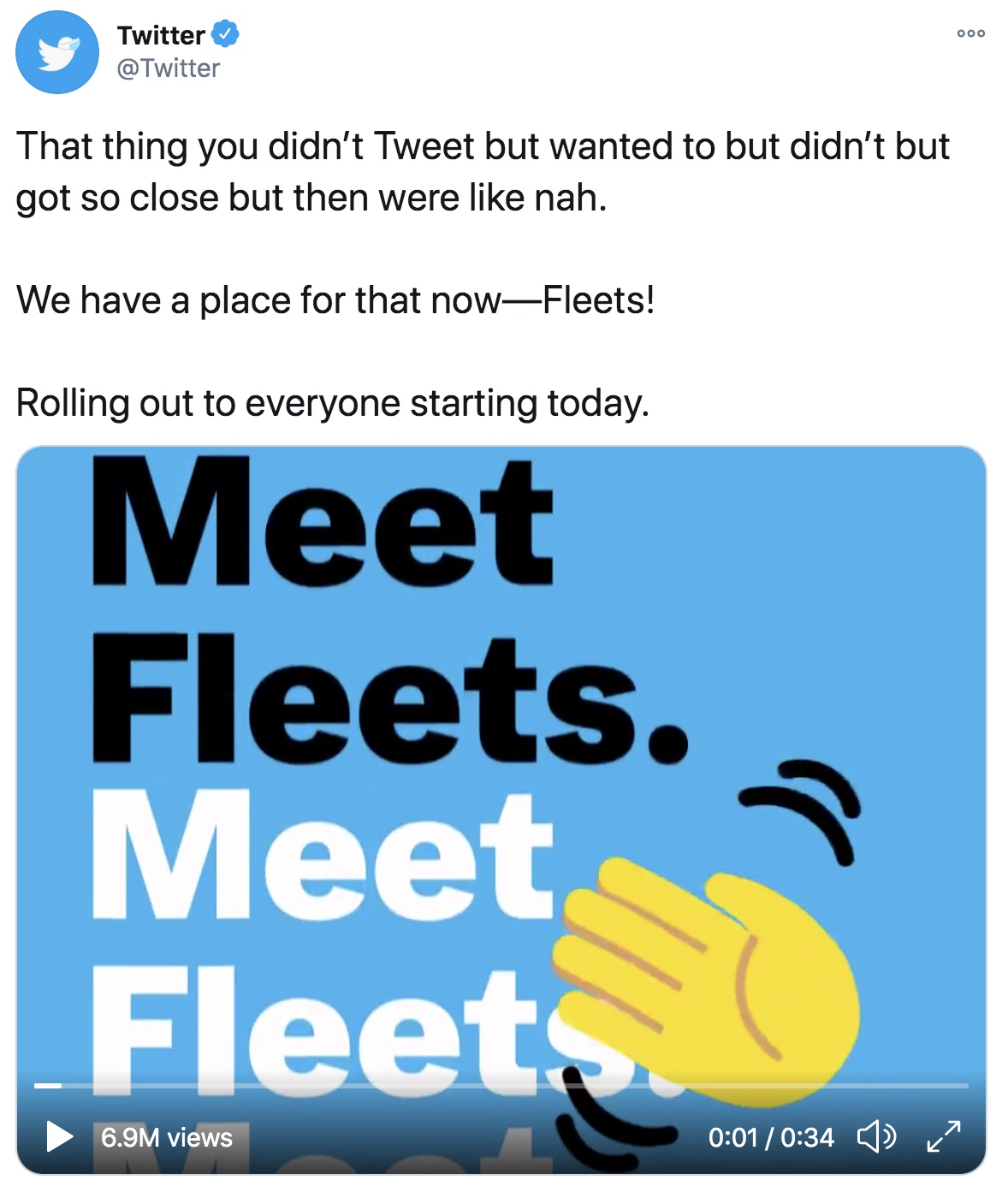Click the 0:01 / 0:34 timestamp
1008x1186 pixels.
pos(771,1137)
